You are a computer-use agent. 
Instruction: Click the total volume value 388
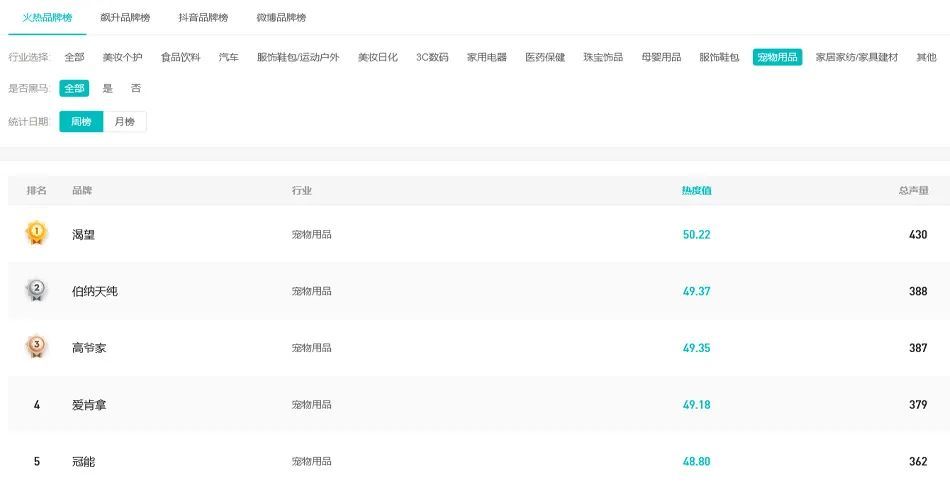pos(918,291)
